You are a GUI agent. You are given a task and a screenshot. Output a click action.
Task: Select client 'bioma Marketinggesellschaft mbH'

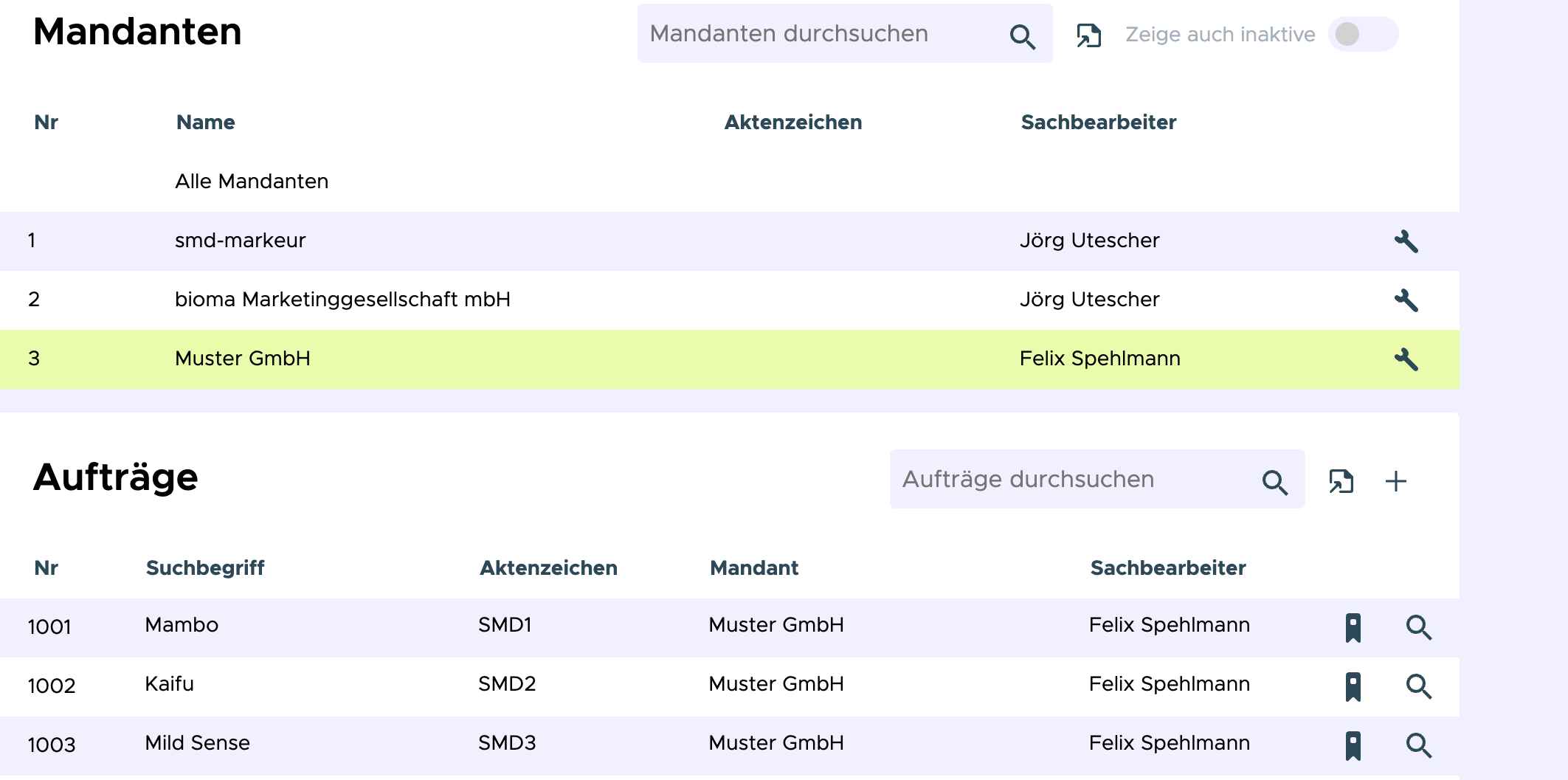[x=342, y=300]
